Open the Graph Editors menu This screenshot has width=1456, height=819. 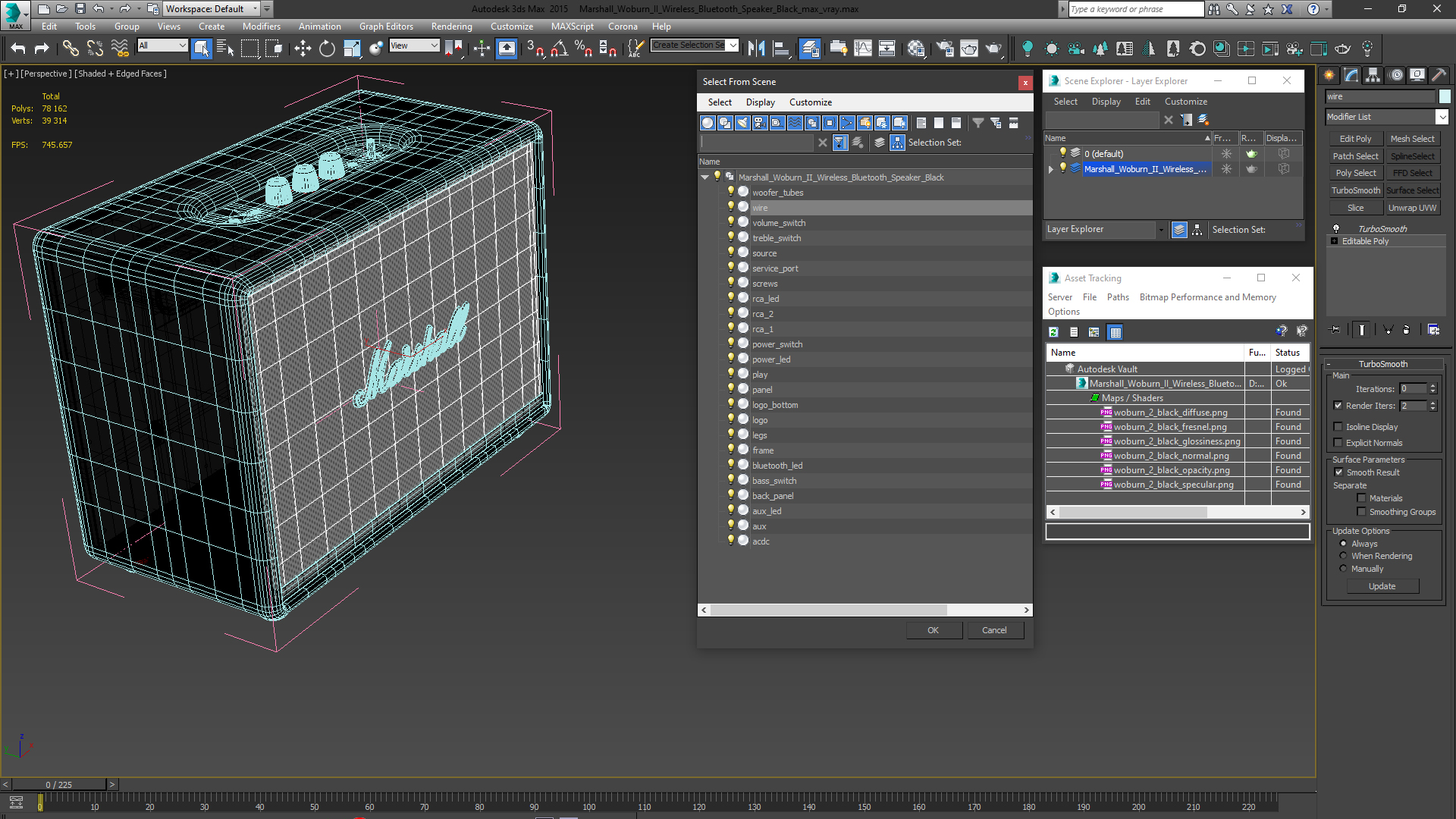pyautogui.click(x=386, y=27)
